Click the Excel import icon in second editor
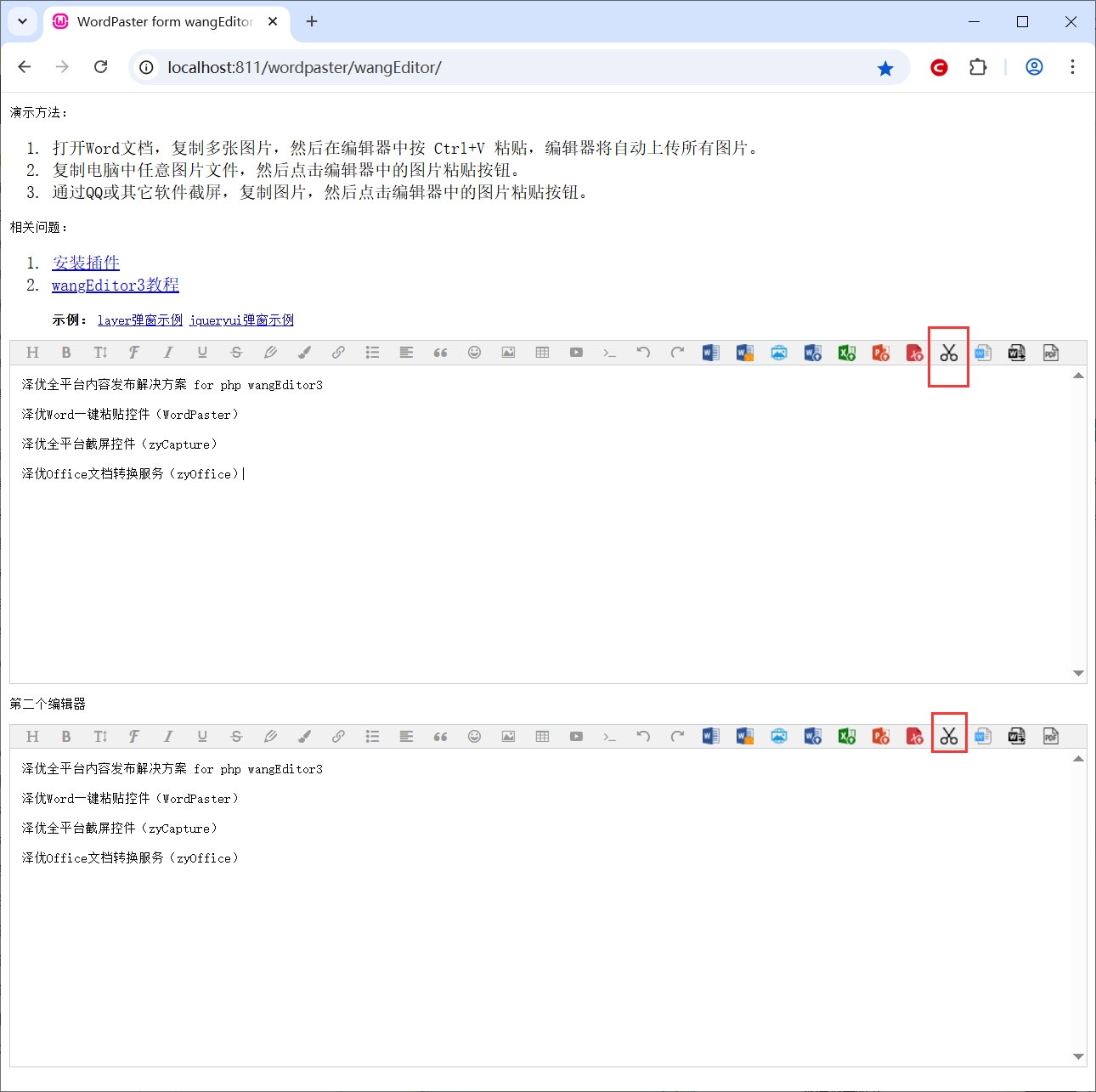The image size is (1096, 1092). [x=846, y=737]
